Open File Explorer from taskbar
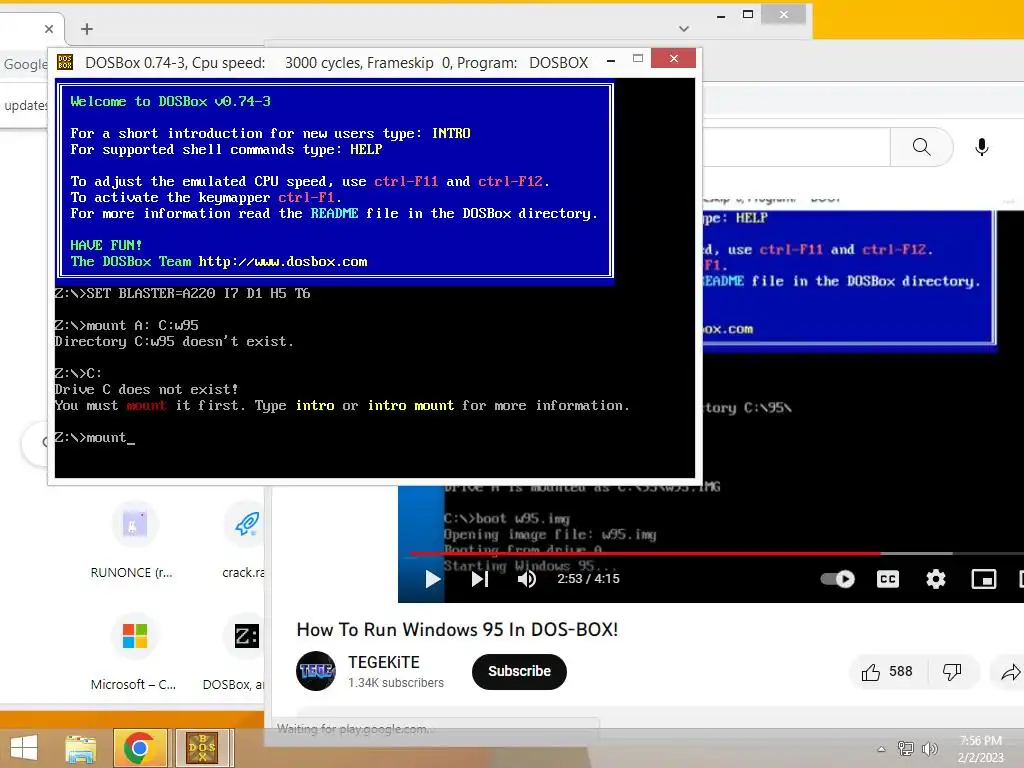This screenshot has height=768, width=1024. click(80, 748)
